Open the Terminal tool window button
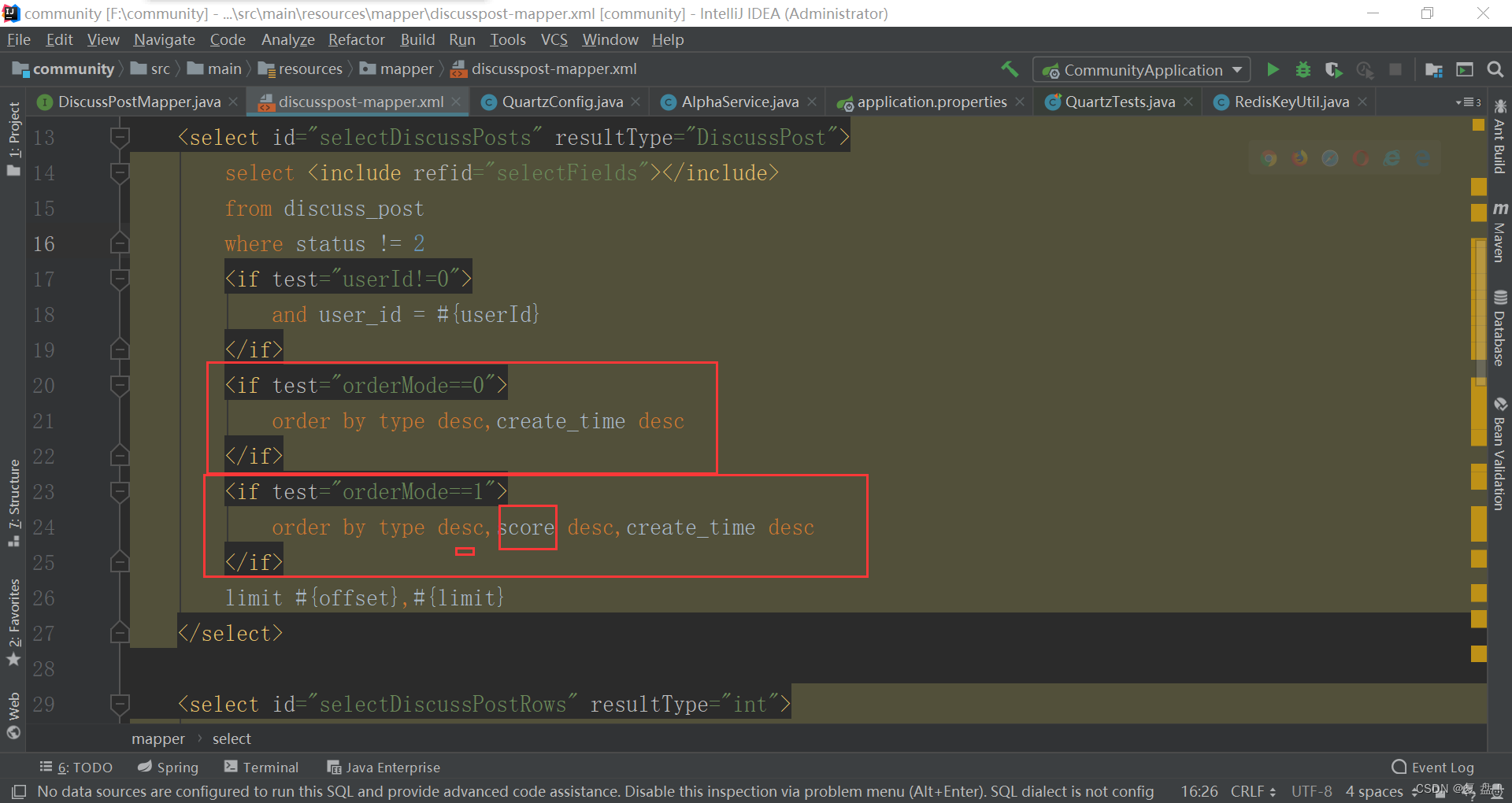The height and width of the screenshot is (803, 1512). click(261, 768)
